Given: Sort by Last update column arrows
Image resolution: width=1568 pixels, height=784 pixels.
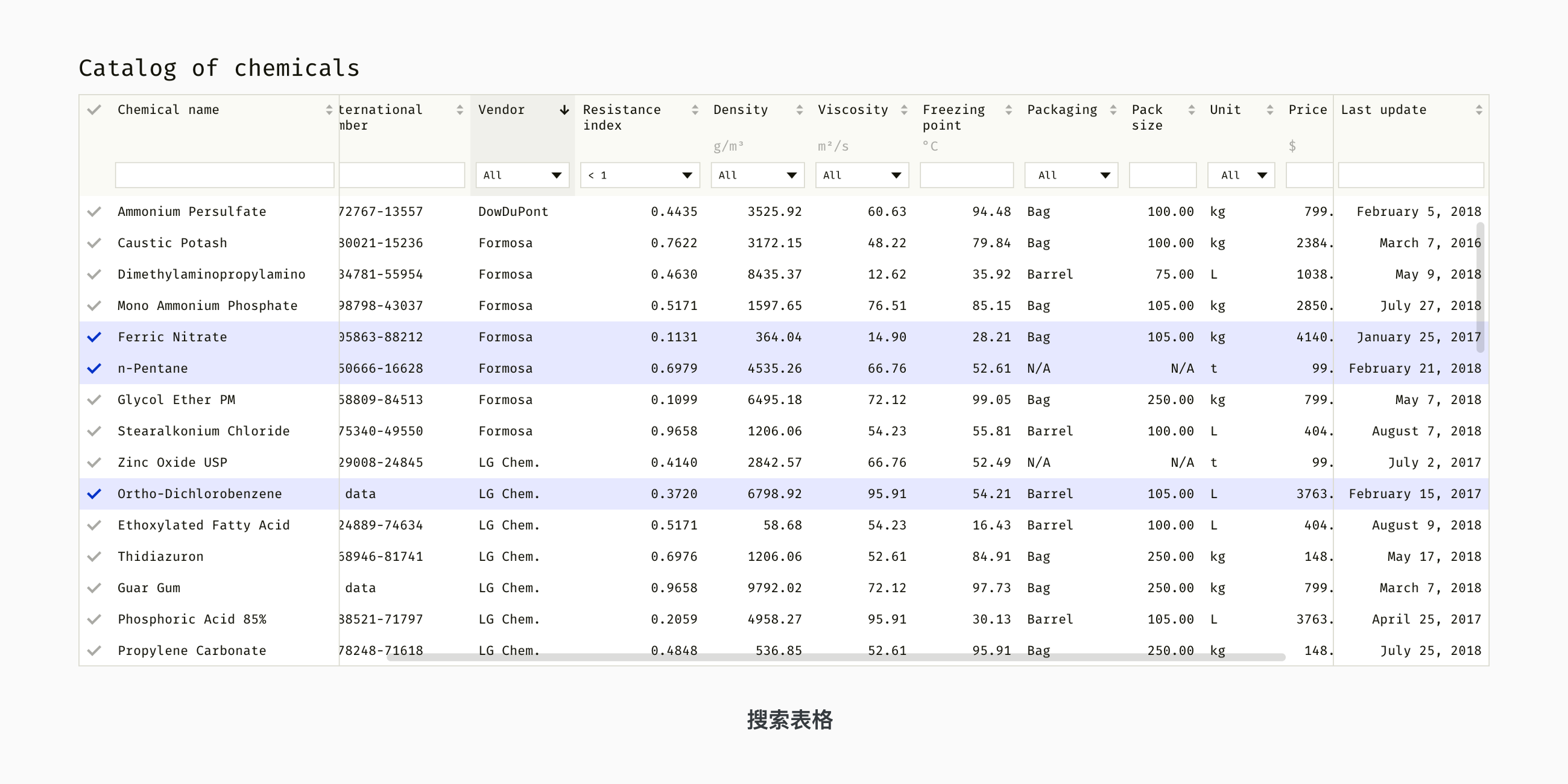Looking at the screenshot, I should click(x=1479, y=110).
